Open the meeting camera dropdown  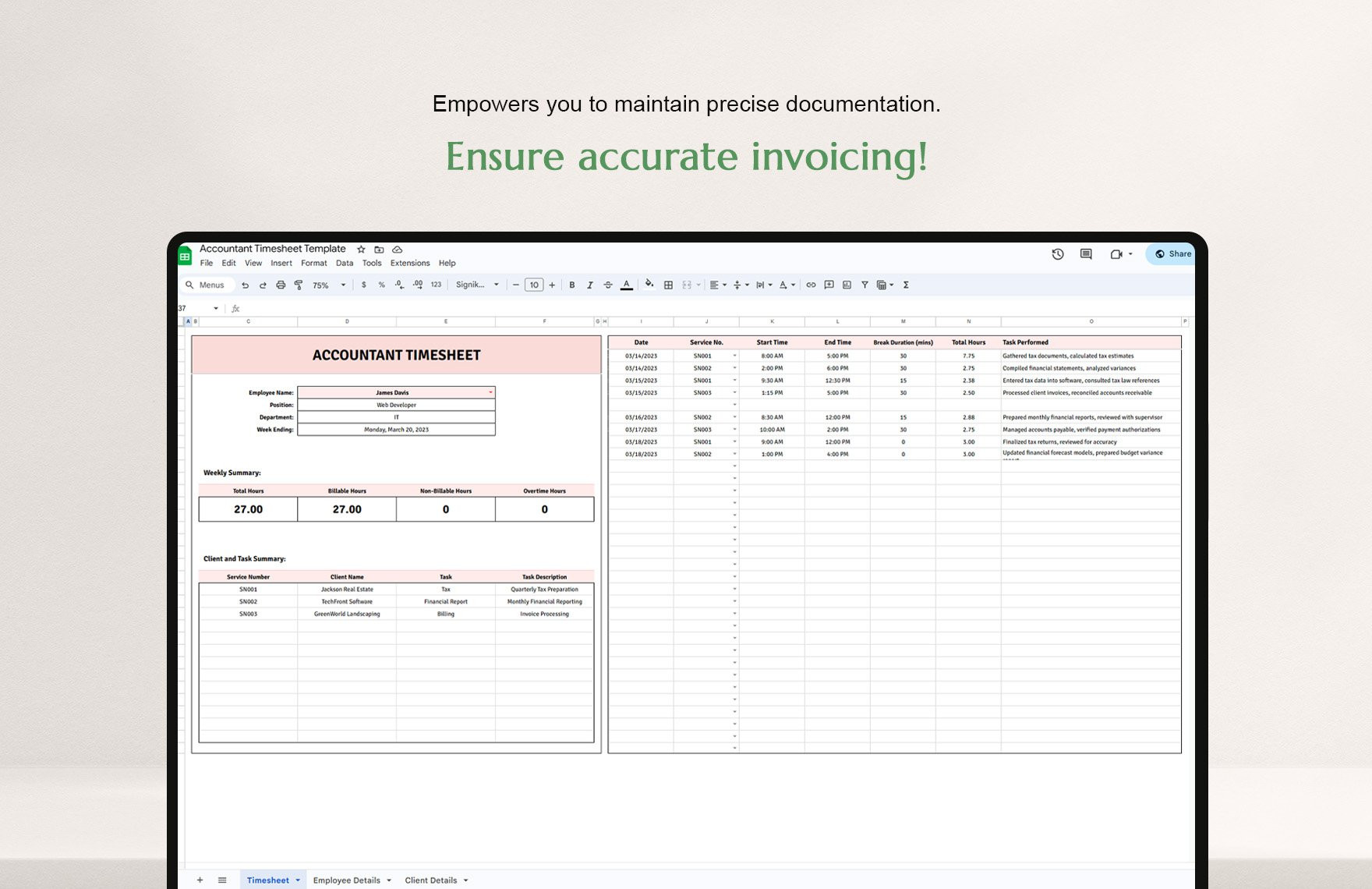pos(1130,254)
